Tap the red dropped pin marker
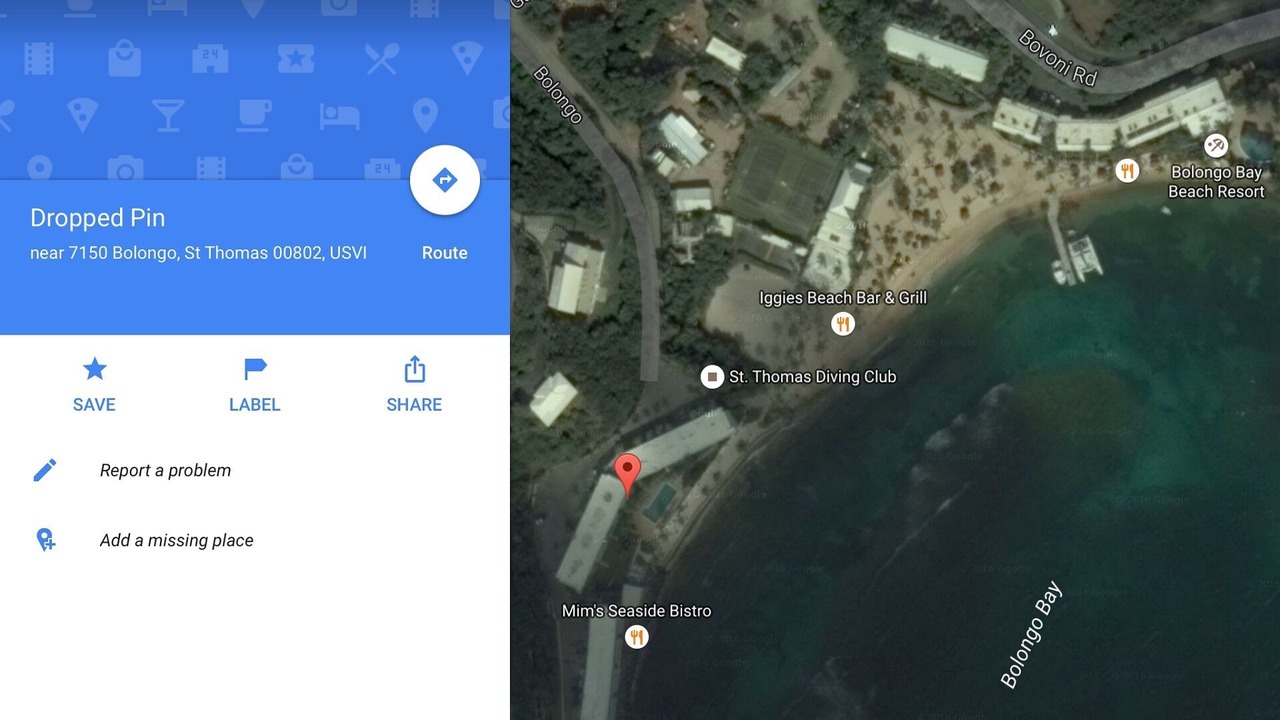Image resolution: width=1280 pixels, height=720 pixels. 627,474
